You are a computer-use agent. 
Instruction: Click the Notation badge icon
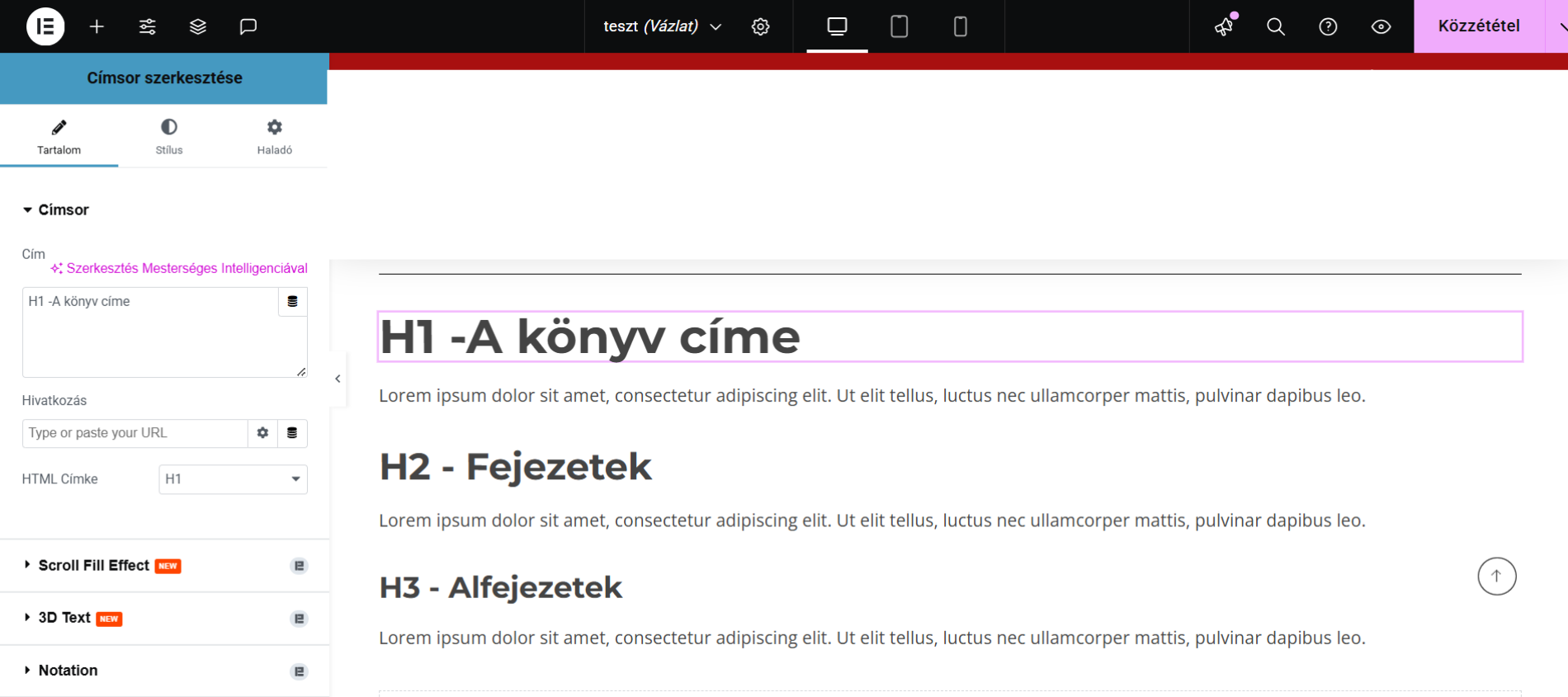(x=300, y=671)
